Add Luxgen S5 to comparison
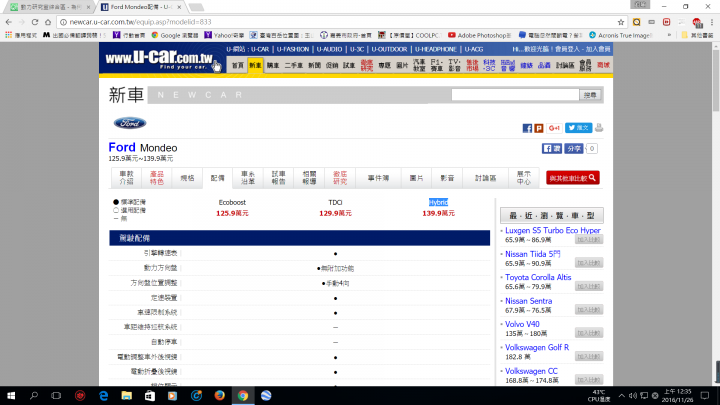The image size is (720, 405). 589,240
